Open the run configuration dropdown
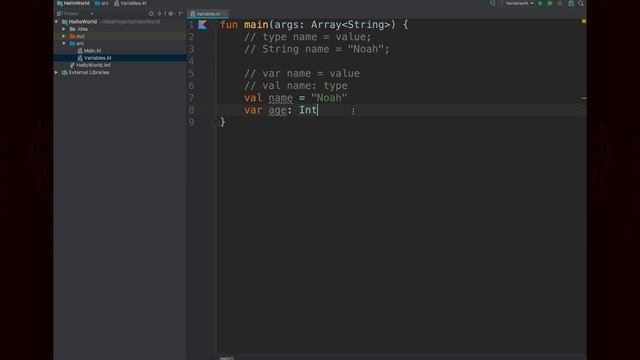 tap(518, 3)
